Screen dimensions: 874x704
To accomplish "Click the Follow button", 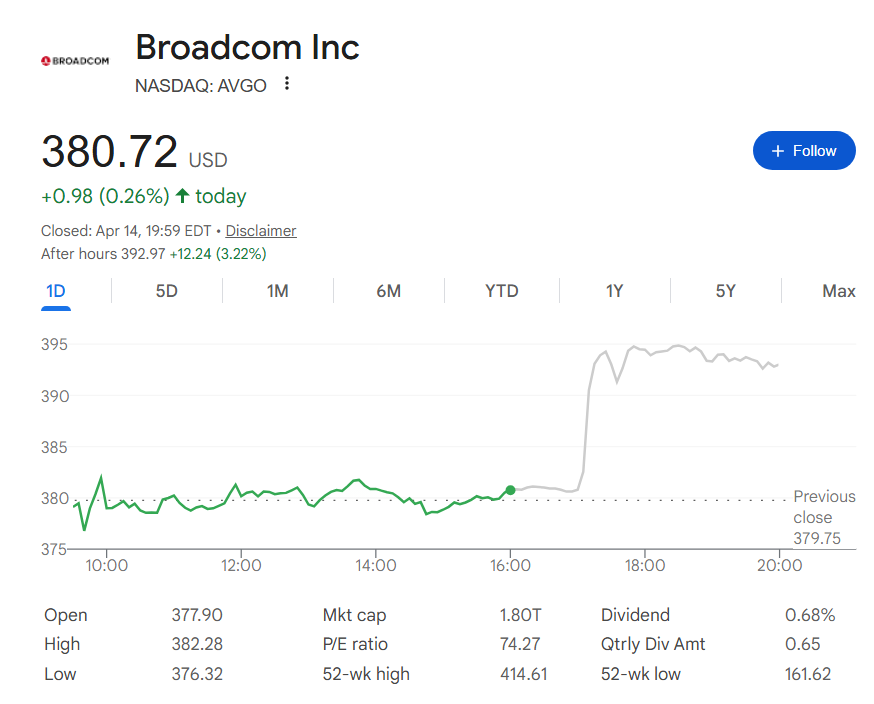I will [804, 151].
